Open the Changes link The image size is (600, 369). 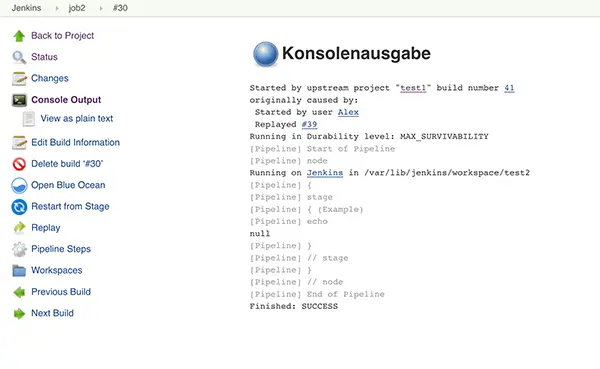point(50,78)
